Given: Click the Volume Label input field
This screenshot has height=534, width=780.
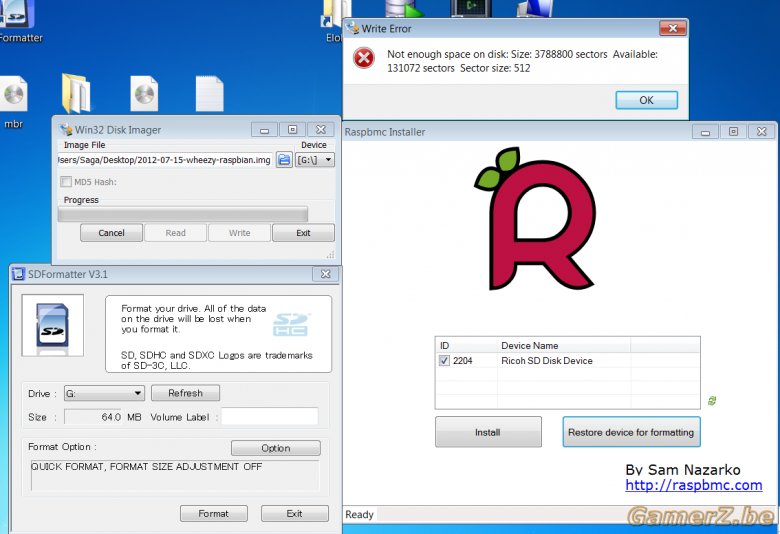Looking at the screenshot, I should [x=270, y=417].
